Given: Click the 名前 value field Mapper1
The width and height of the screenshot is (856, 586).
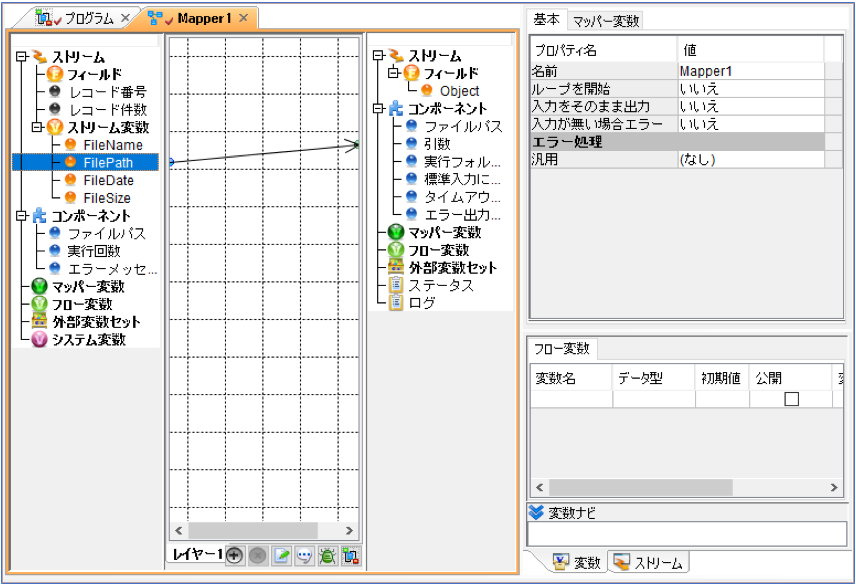Looking at the screenshot, I should click(x=751, y=71).
